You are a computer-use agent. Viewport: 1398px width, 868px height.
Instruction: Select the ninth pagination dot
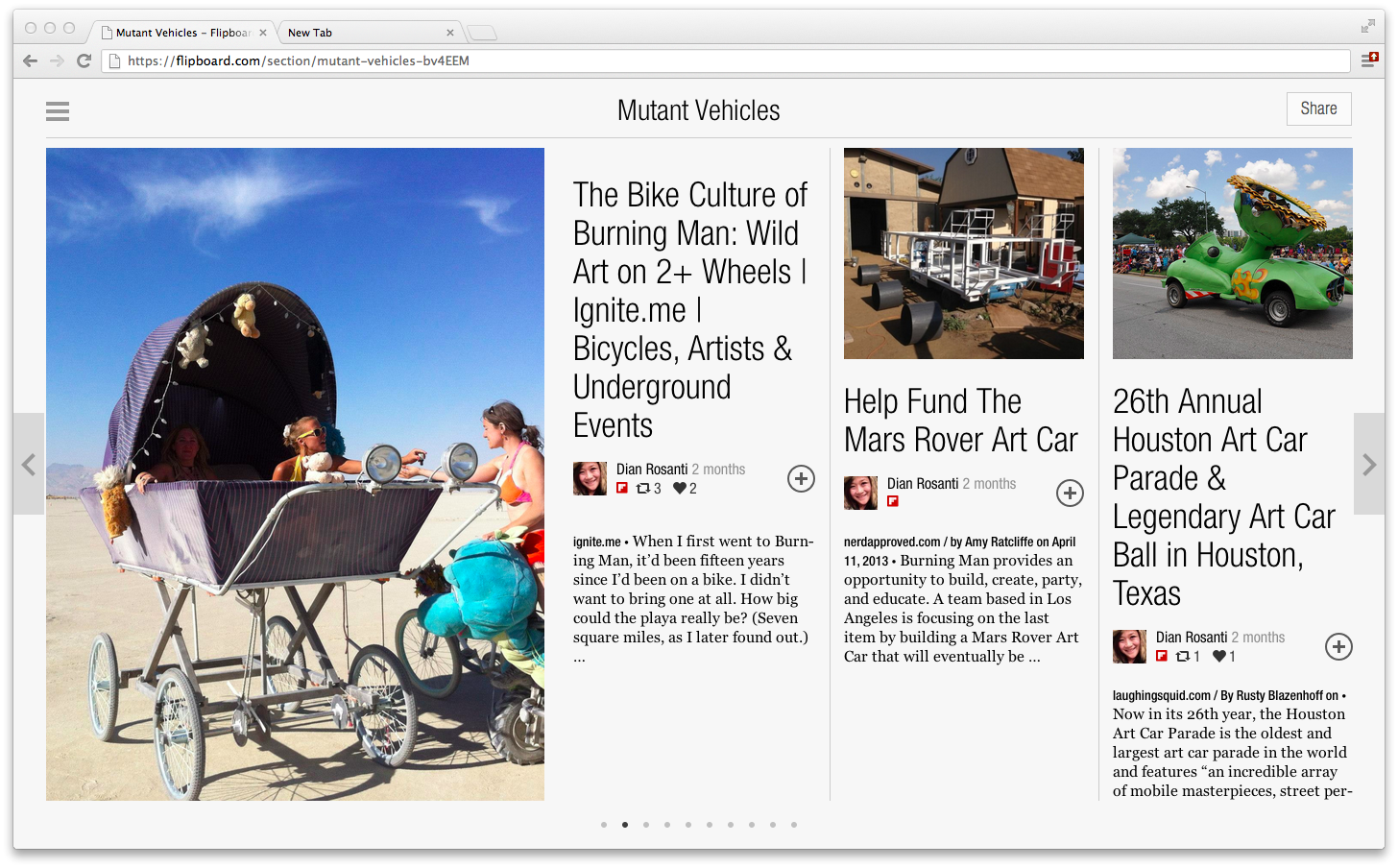point(773,825)
